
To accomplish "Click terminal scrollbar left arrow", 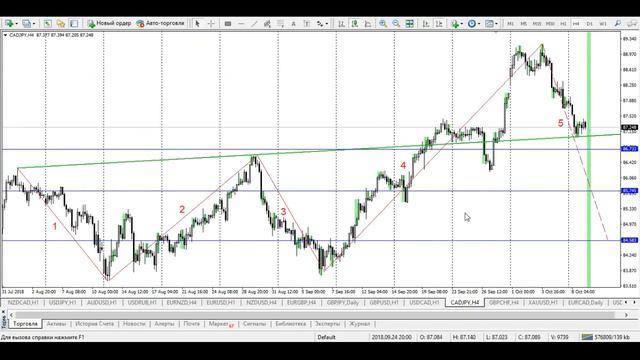I will [11, 315].
